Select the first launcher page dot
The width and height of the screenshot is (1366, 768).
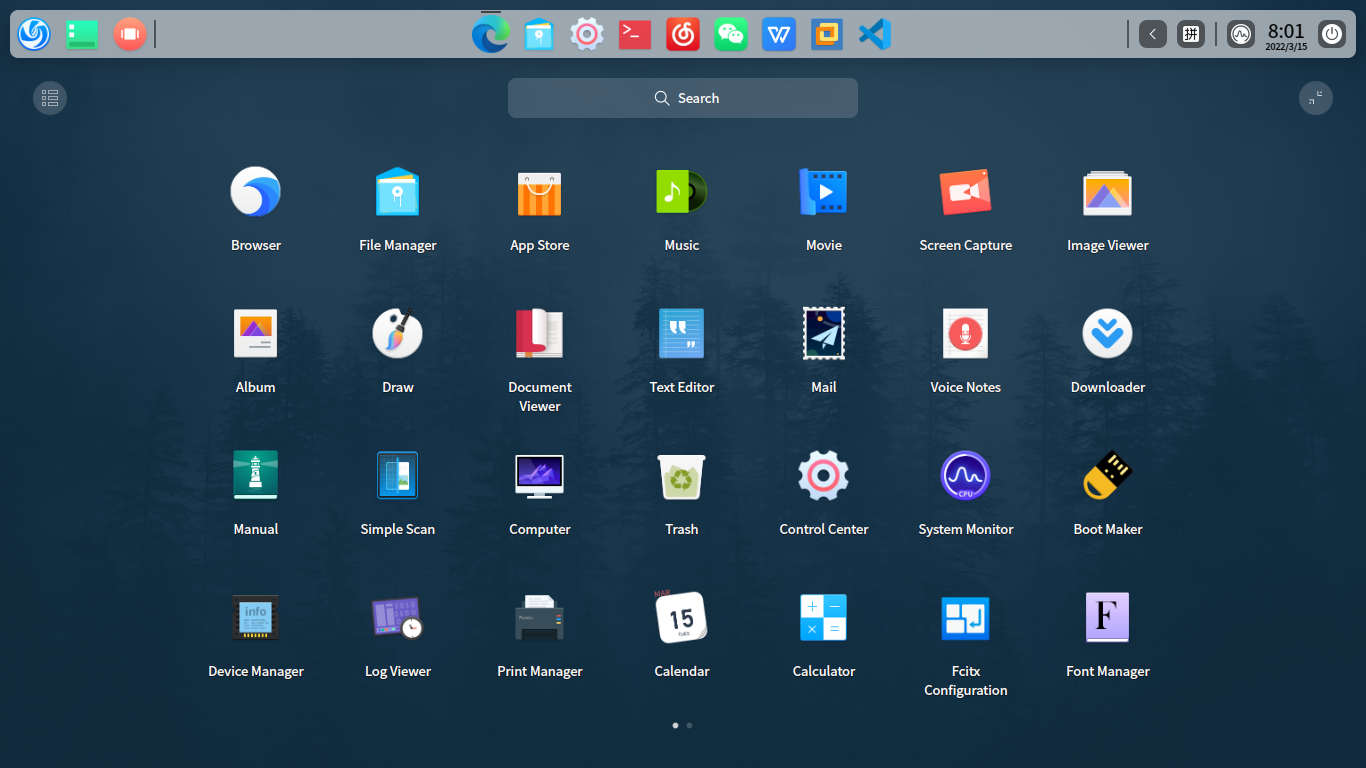coord(675,725)
